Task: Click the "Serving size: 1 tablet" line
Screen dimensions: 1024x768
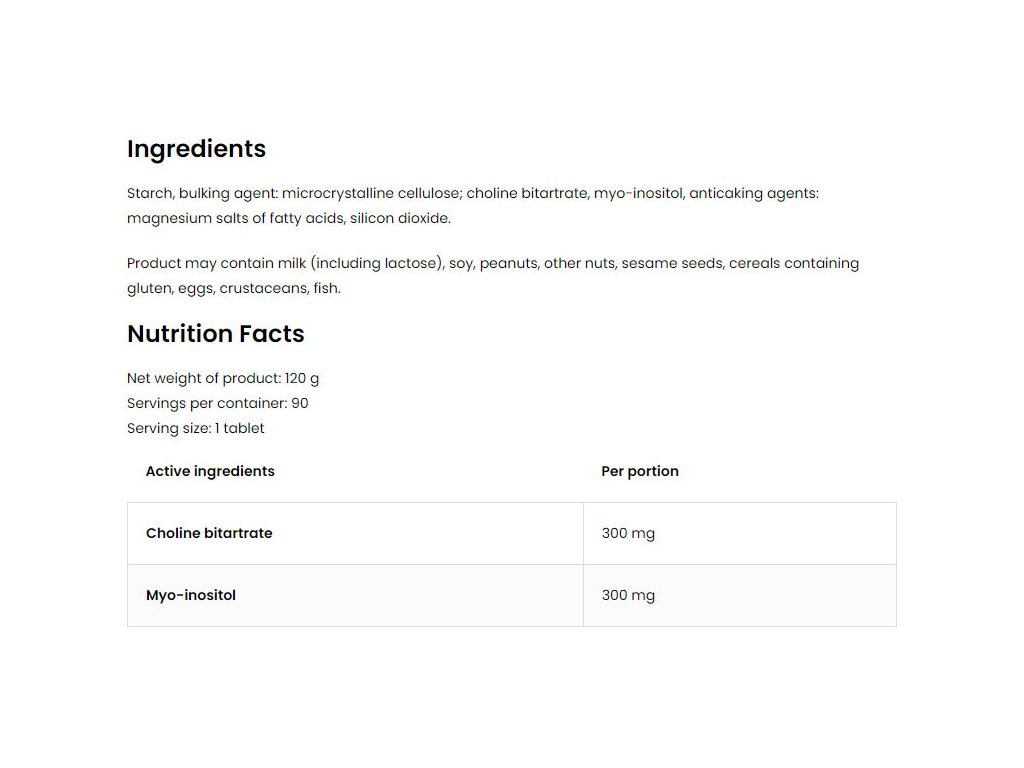Action: (x=196, y=428)
